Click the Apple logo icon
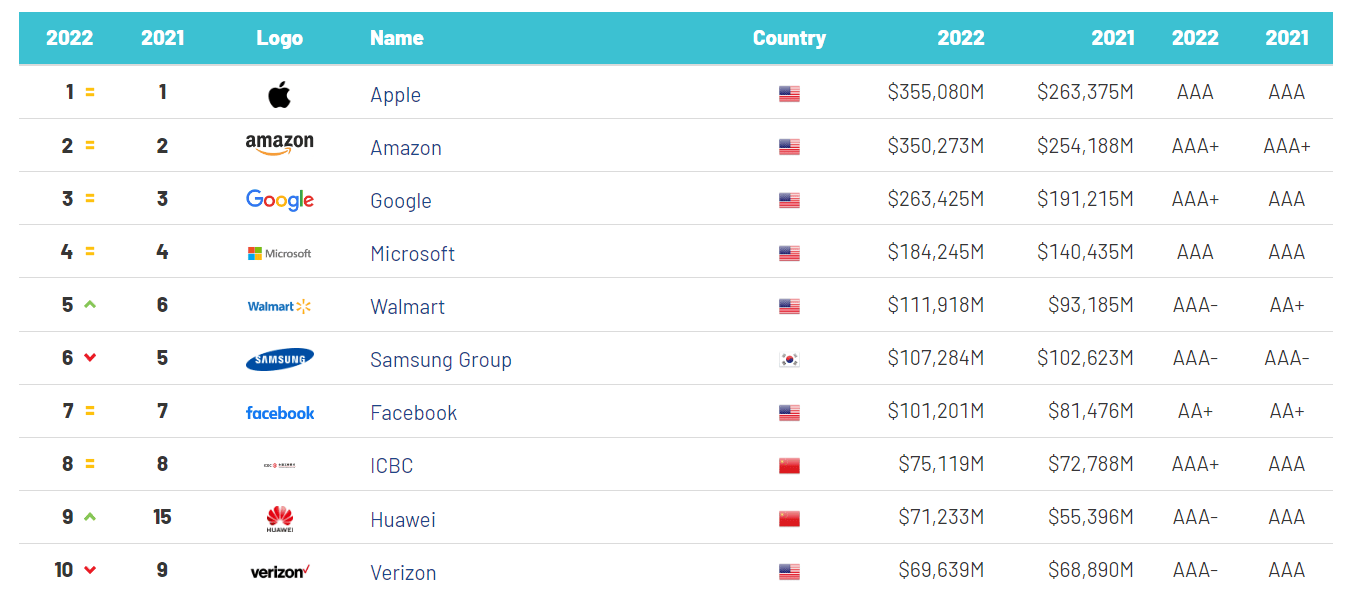This screenshot has height=594, width=1355. (279, 95)
